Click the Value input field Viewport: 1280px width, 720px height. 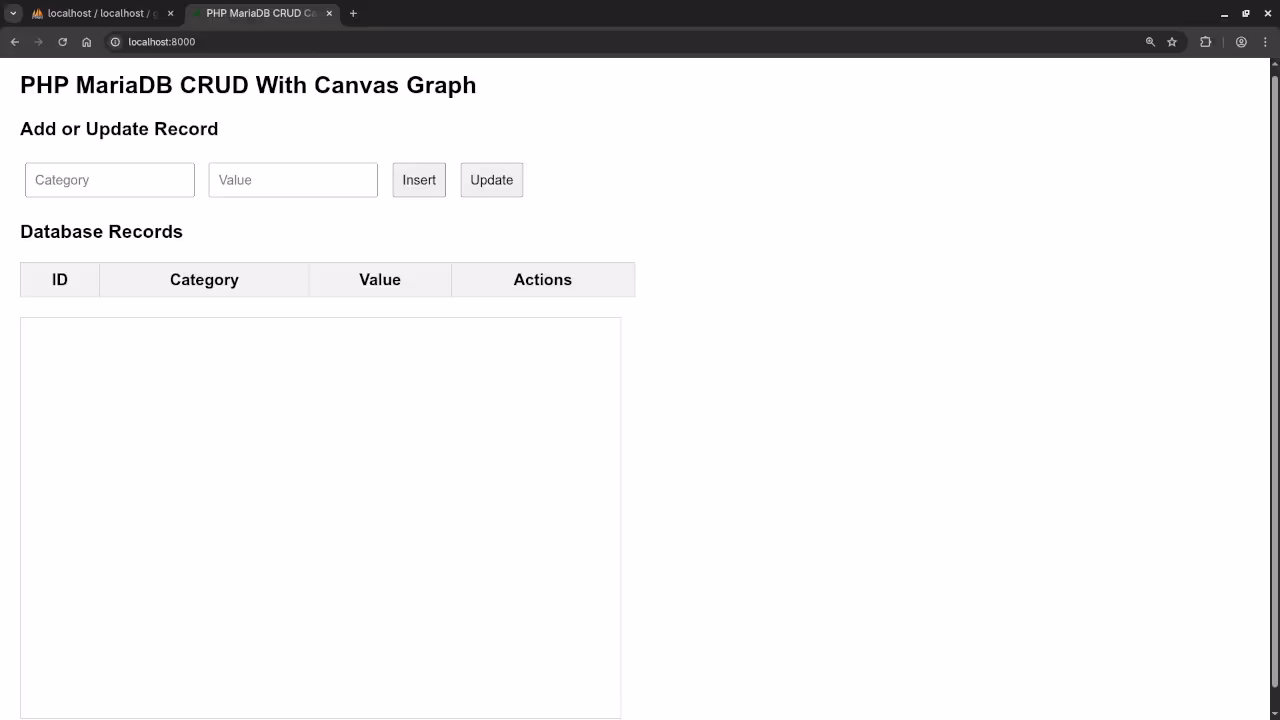(293, 180)
